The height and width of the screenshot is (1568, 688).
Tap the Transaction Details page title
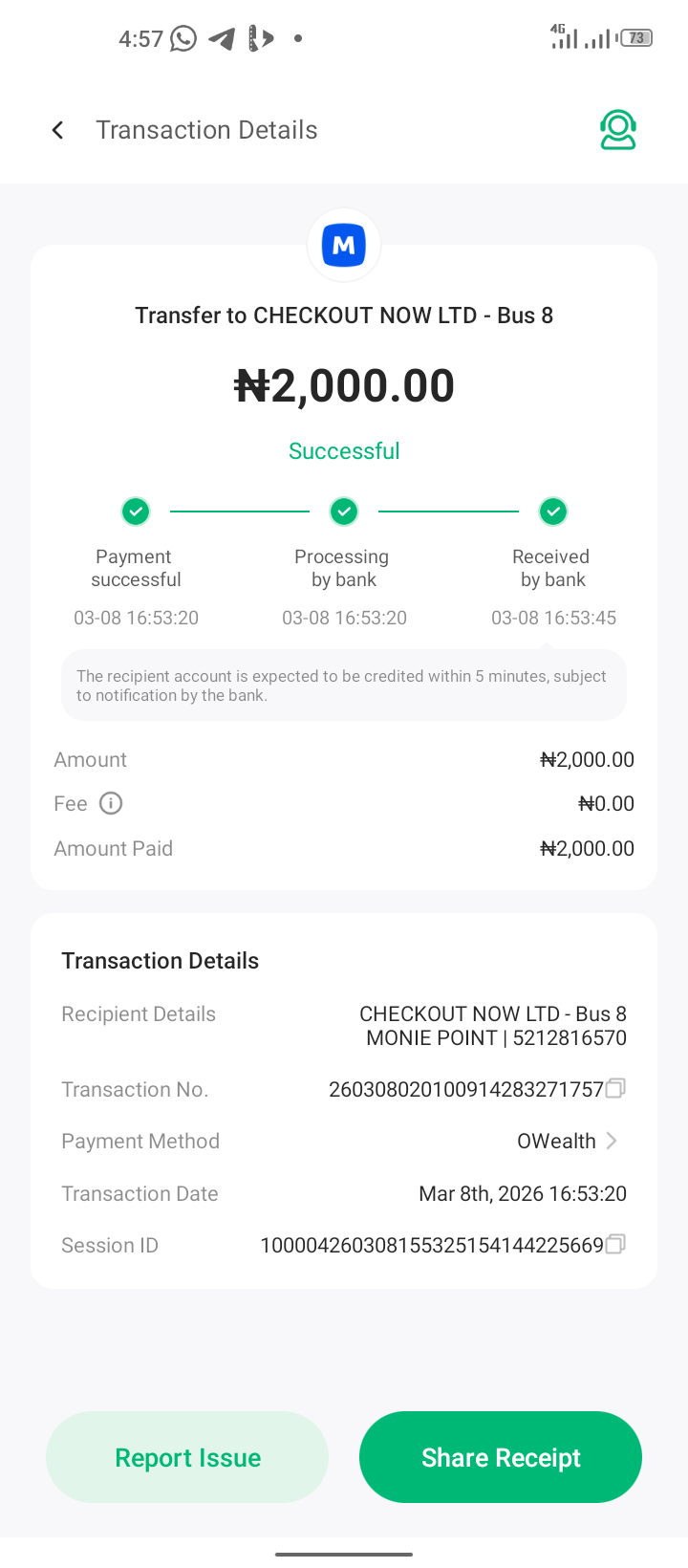pos(206,130)
